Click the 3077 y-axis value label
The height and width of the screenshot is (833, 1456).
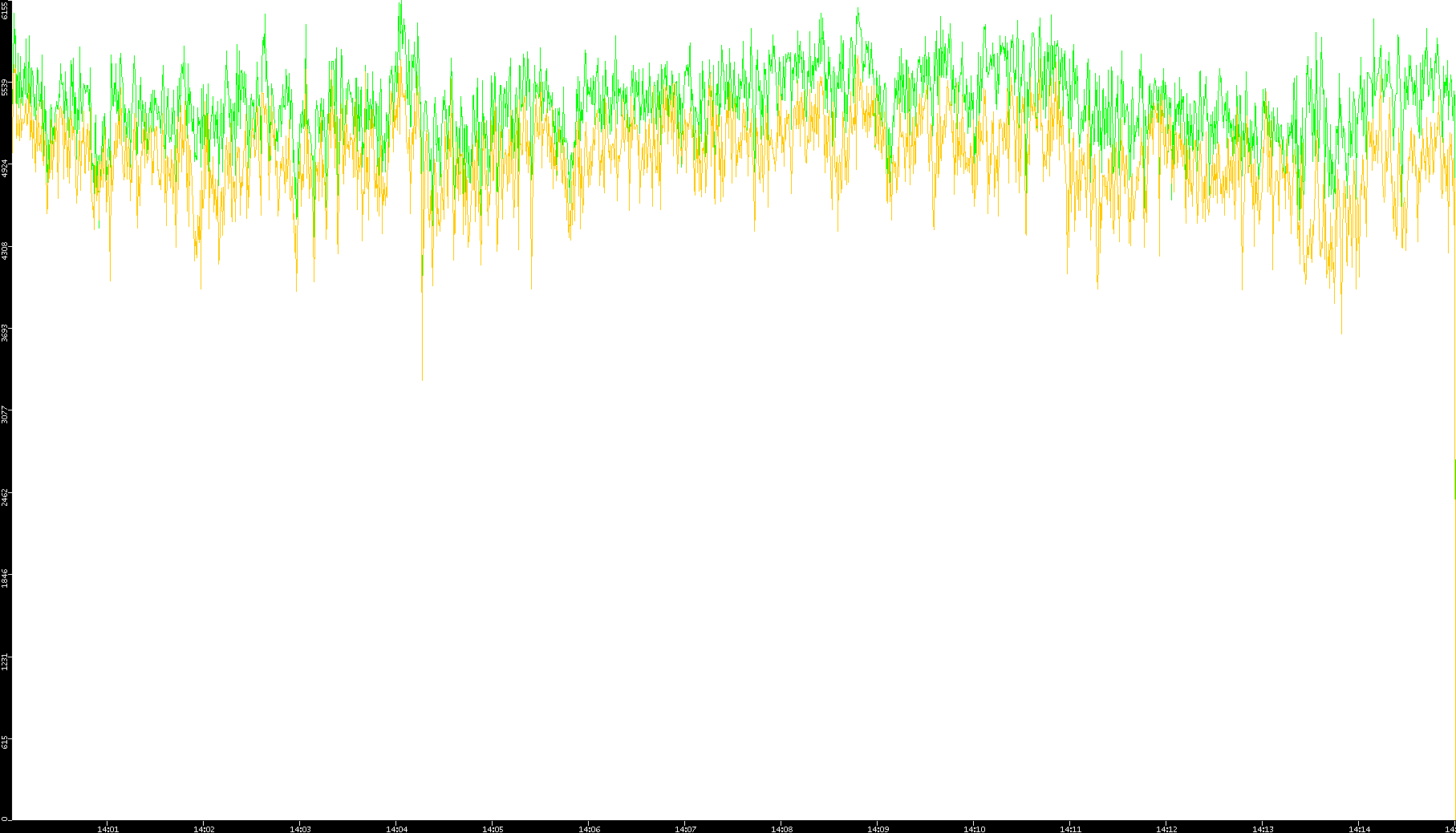click(5, 414)
